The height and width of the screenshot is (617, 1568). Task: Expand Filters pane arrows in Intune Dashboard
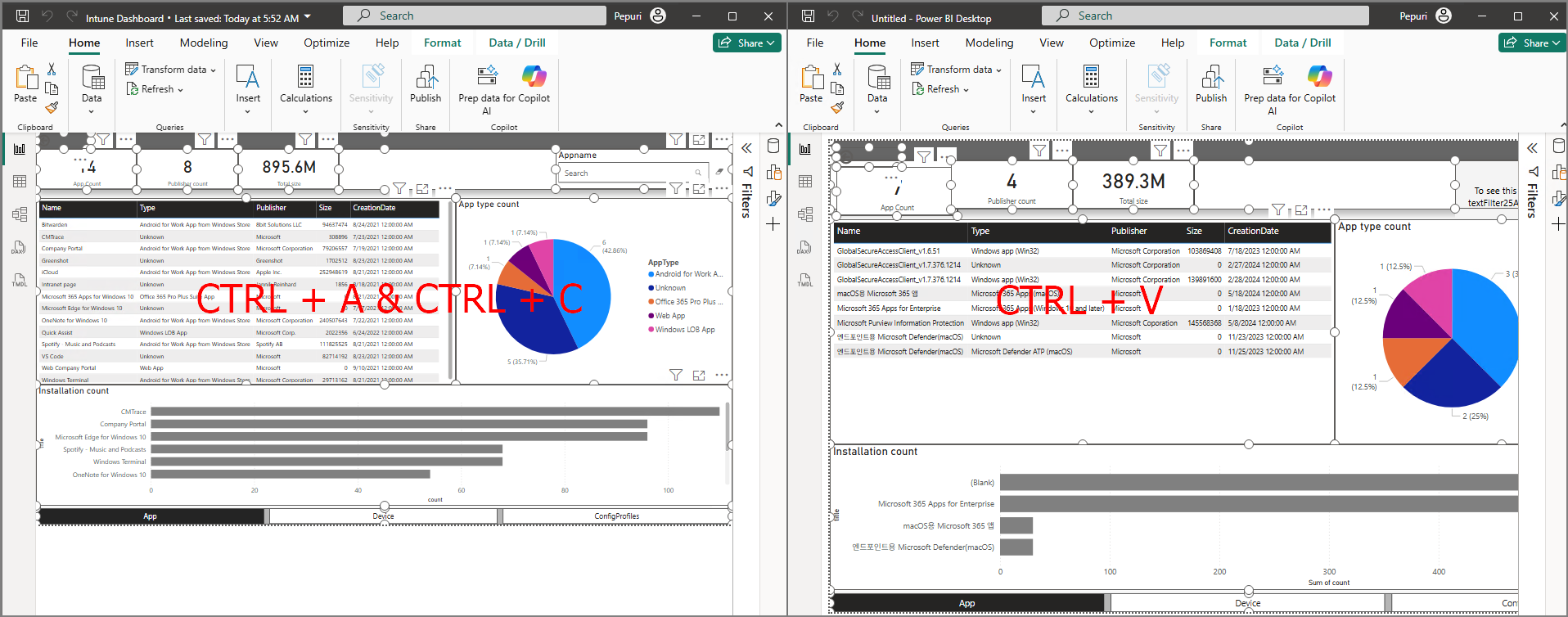[746, 148]
